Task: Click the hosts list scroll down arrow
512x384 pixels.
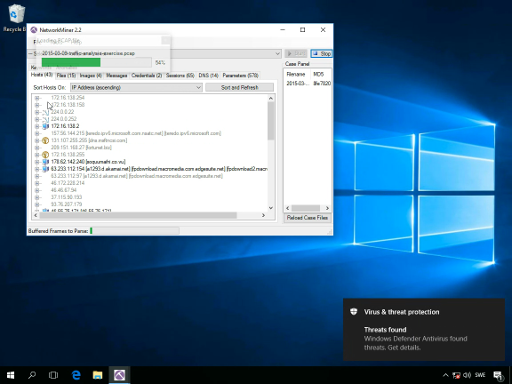Action: point(271,208)
